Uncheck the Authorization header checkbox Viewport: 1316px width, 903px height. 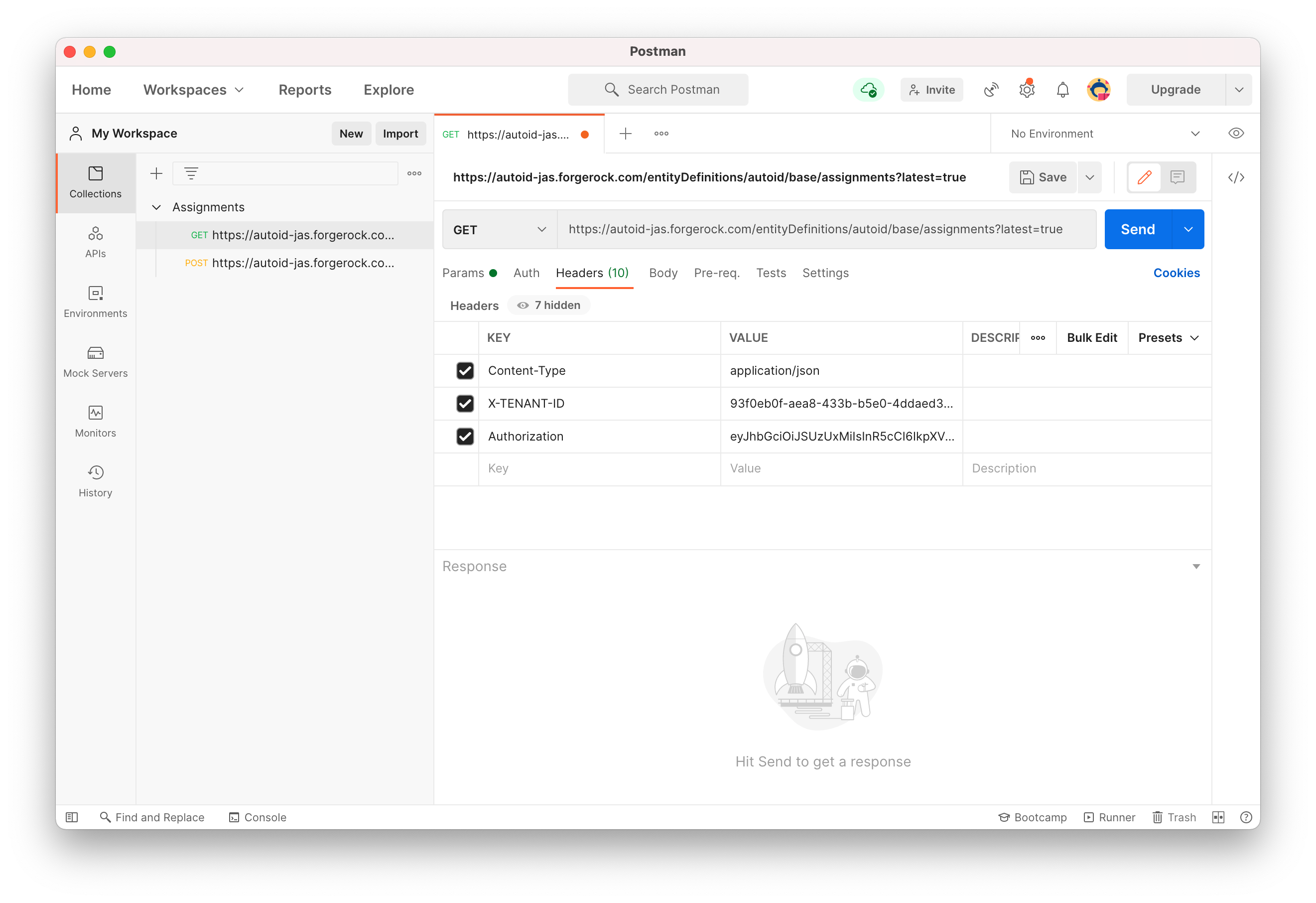point(465,436)
